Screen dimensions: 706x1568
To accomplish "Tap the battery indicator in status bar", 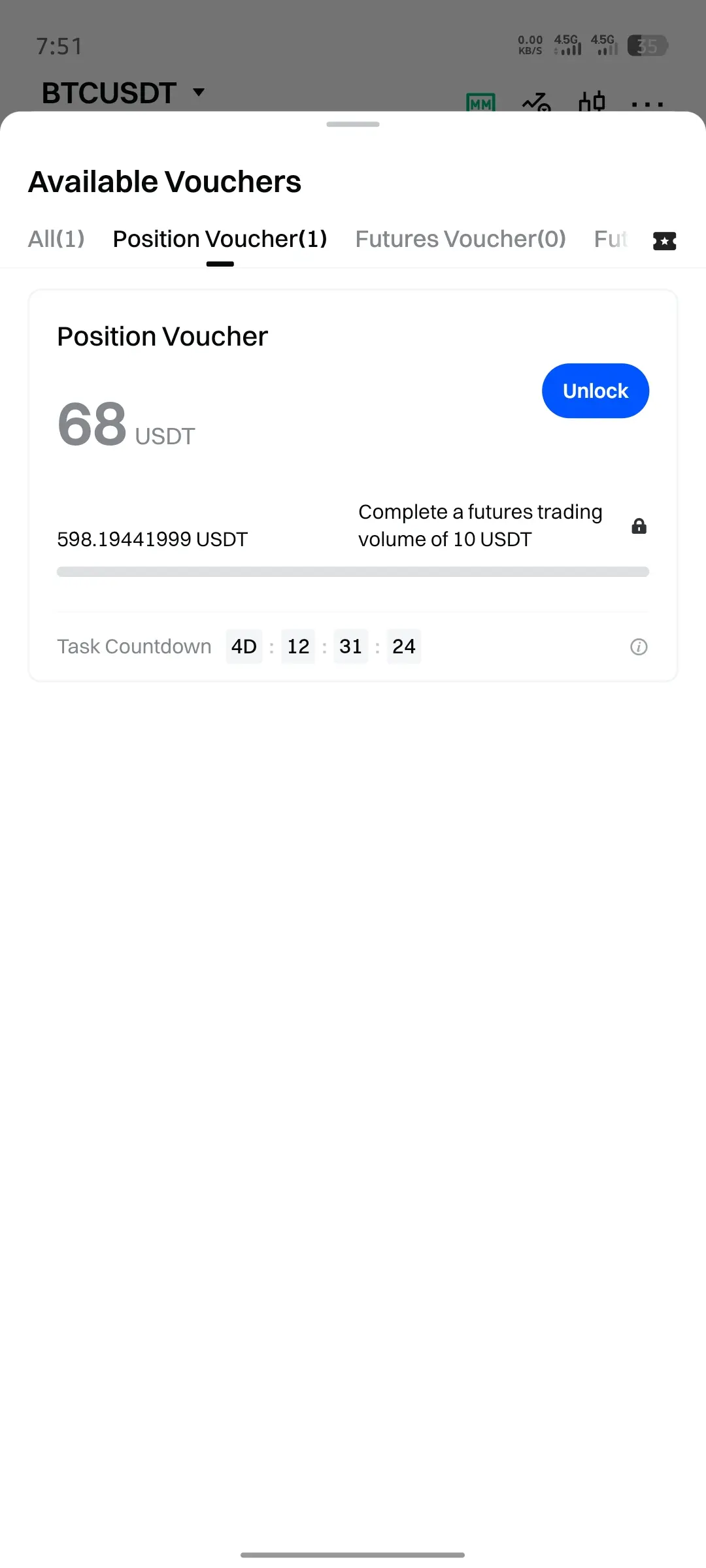I will pyautogui.click(x=647, y=46).
